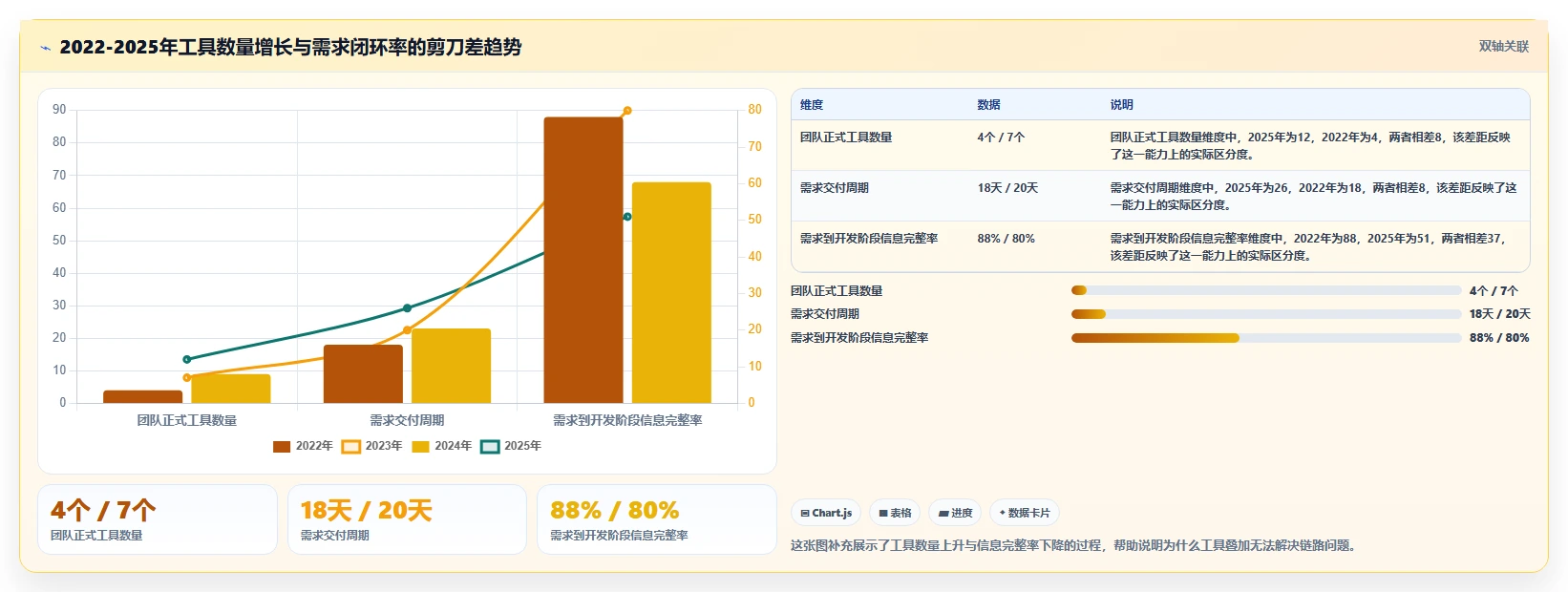Click the 维度 table column header

pos(812,105)
